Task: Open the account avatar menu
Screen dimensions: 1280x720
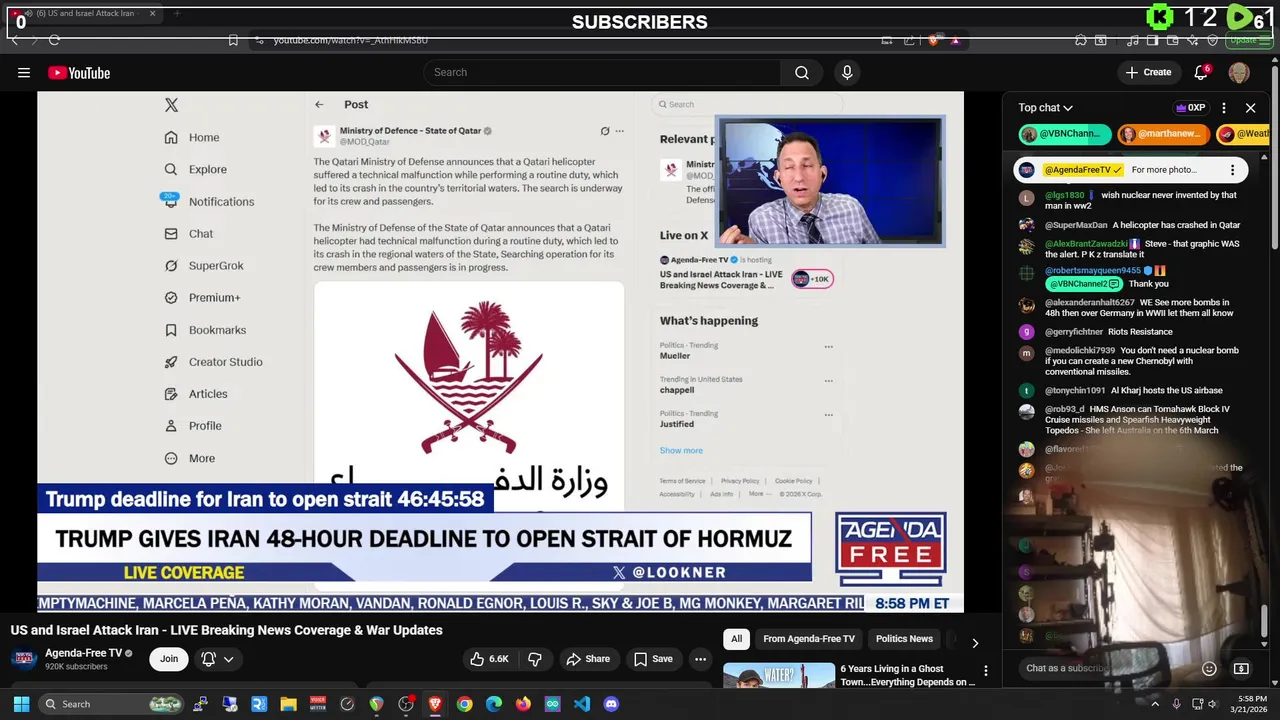Action: point(1239,72)
